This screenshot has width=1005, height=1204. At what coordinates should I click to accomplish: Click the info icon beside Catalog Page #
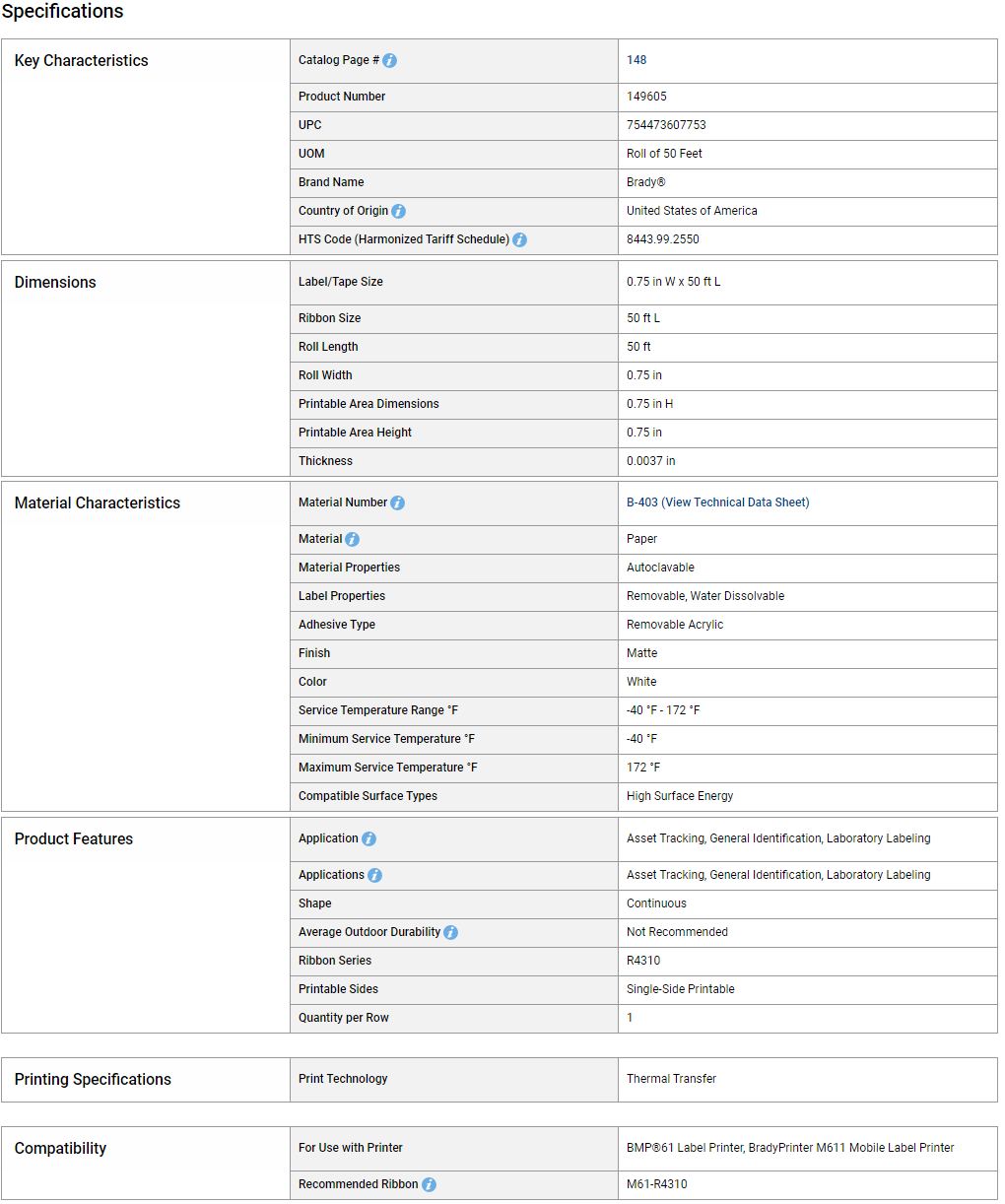tap(389, 61)
